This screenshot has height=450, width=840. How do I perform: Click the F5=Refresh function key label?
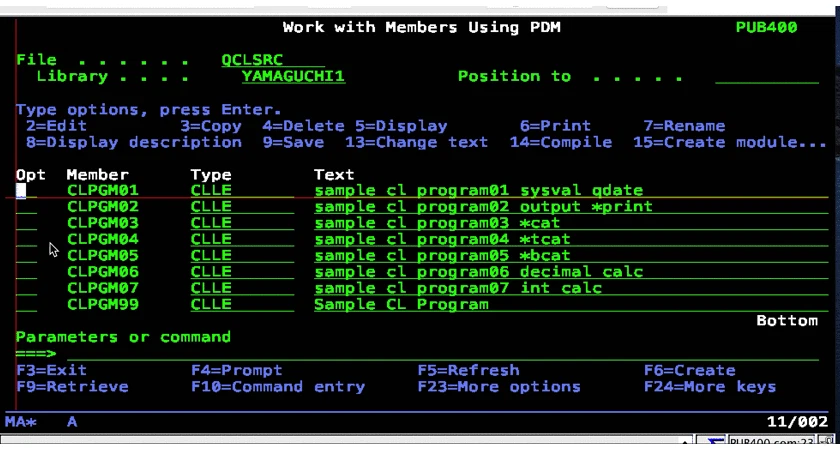[468, 370]
